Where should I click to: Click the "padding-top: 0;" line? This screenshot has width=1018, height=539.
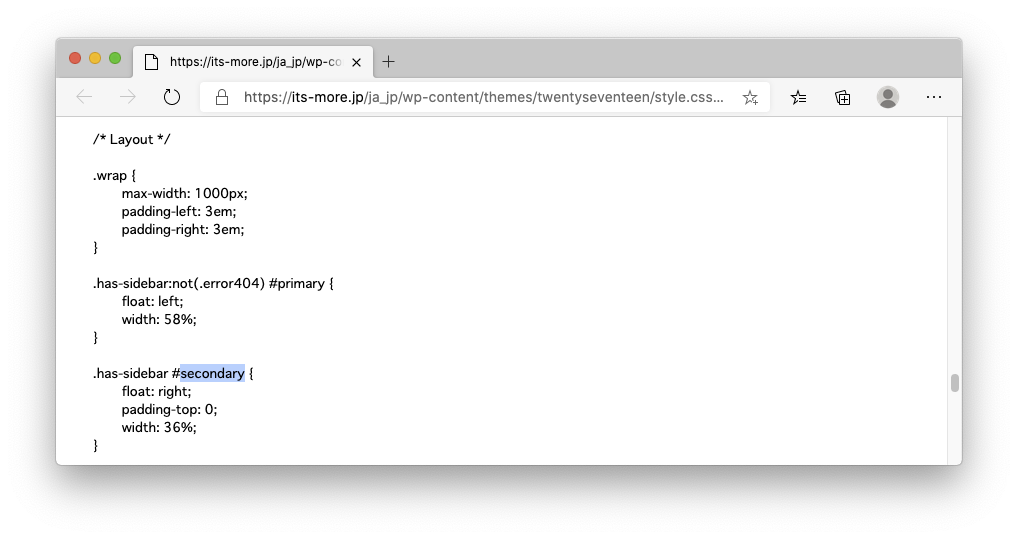coord(169,409)
